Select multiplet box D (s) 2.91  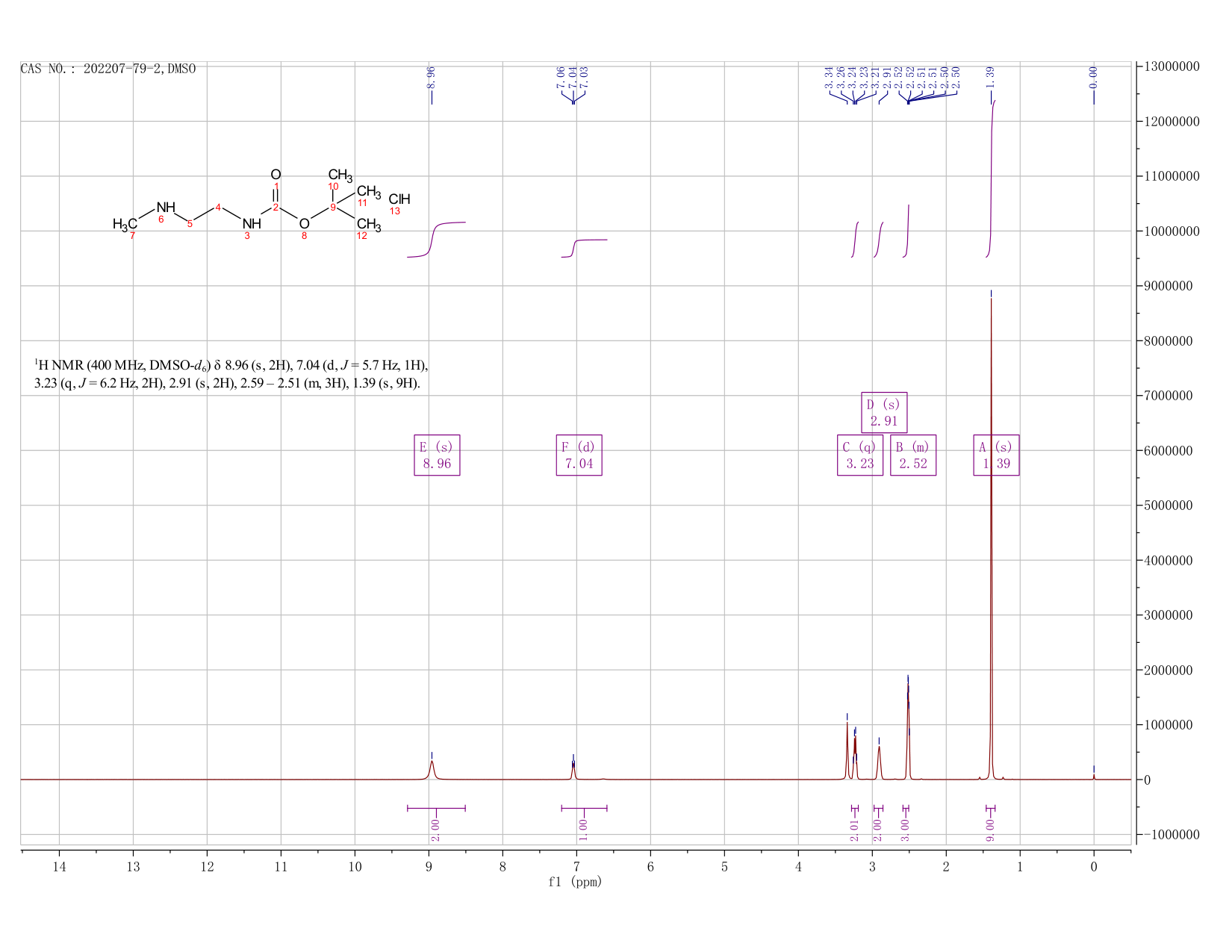coord(884,412)
